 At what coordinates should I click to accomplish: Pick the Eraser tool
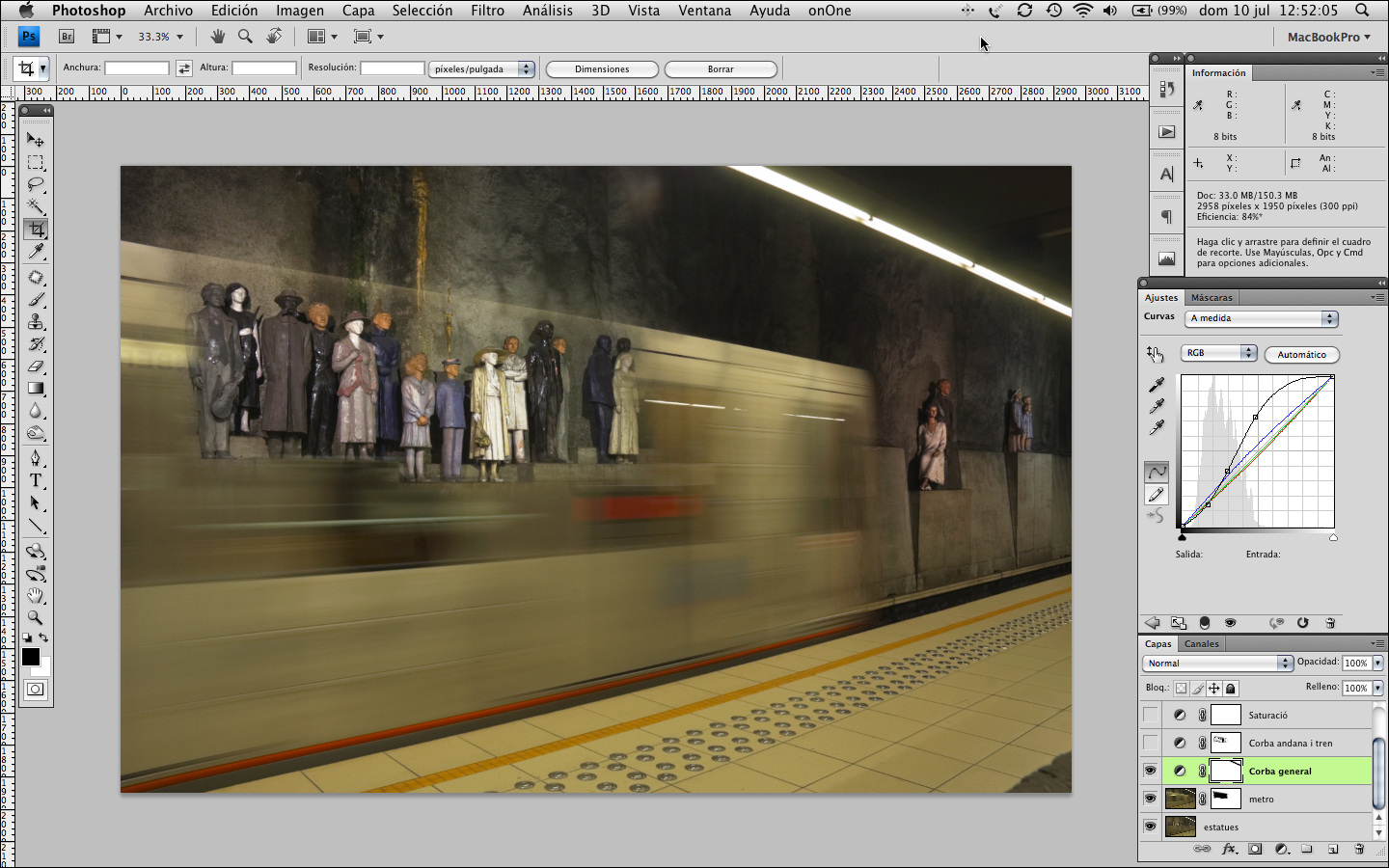pyautogui.click(x=36, y=366)
